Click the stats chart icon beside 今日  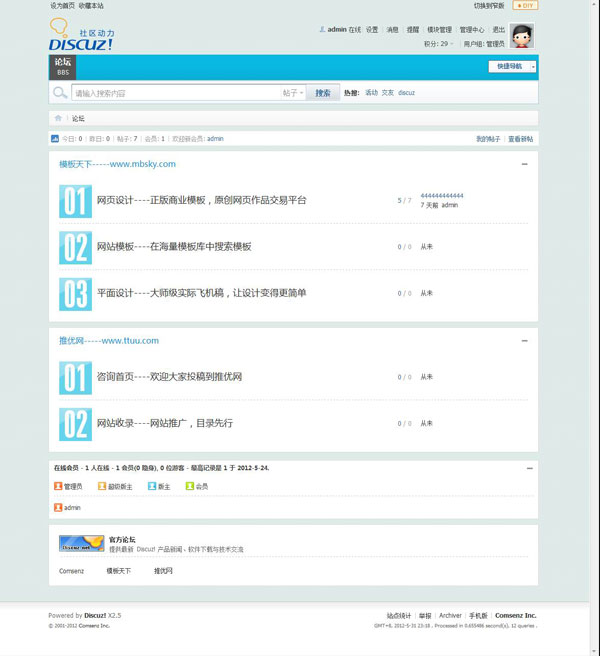tap(55, 139)
